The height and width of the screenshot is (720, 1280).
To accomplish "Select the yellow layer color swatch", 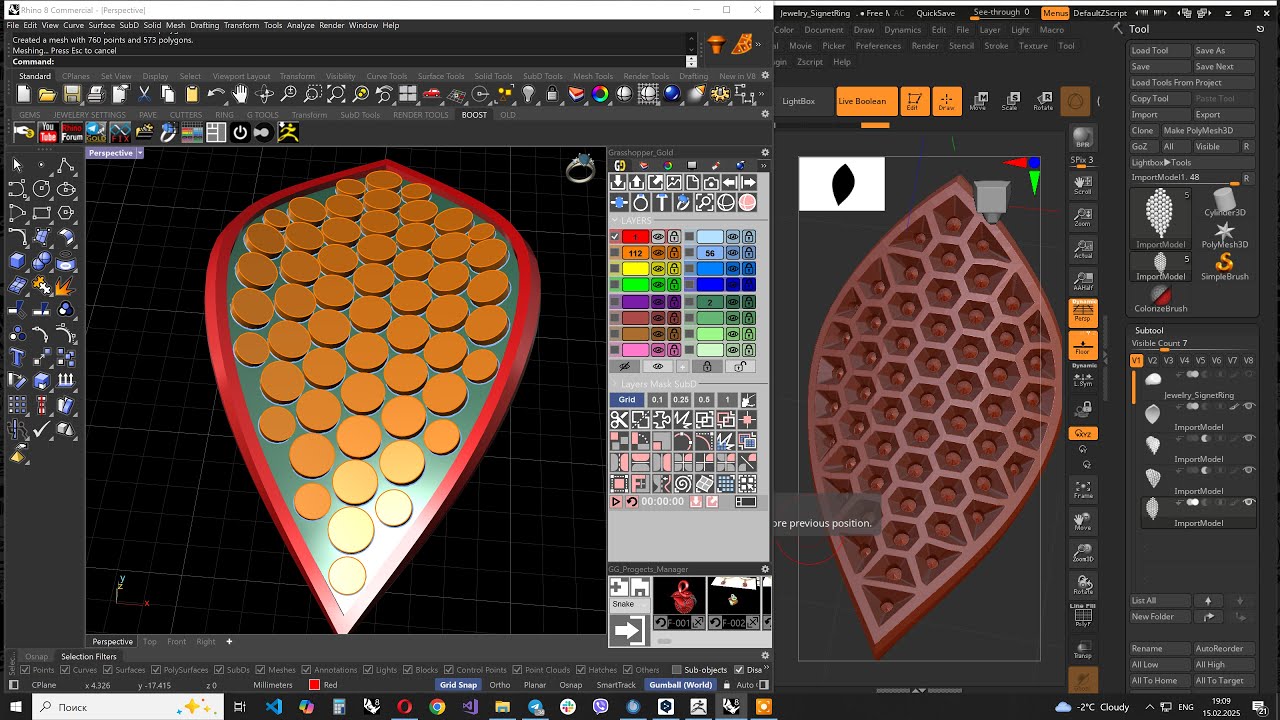I will 635,269.
